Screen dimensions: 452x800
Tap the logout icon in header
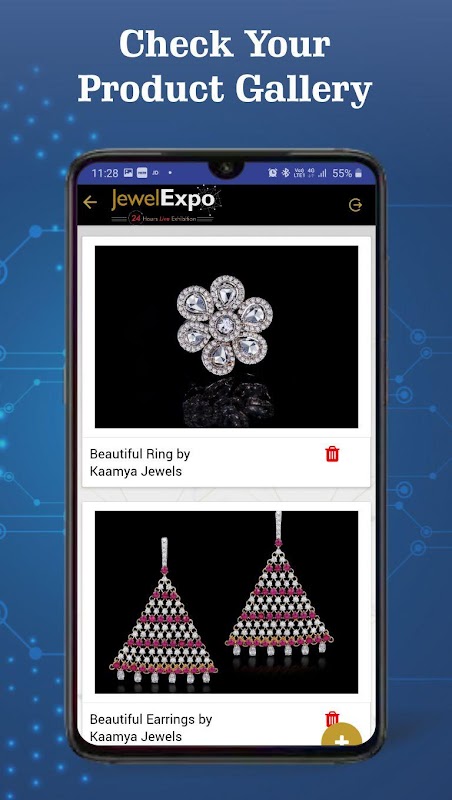coord(355,205)
